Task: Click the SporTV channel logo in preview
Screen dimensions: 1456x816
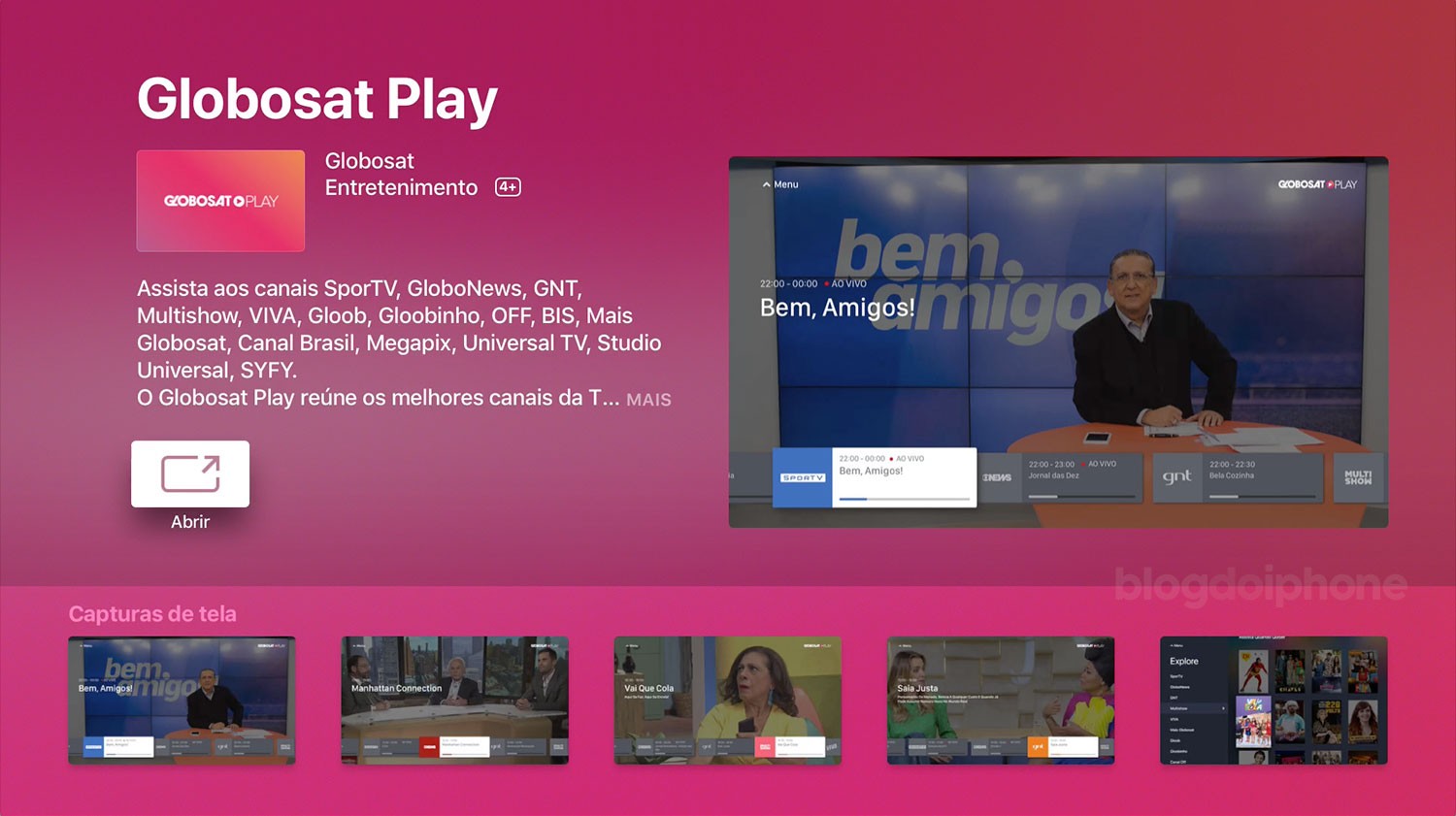Action: (802, 477)
